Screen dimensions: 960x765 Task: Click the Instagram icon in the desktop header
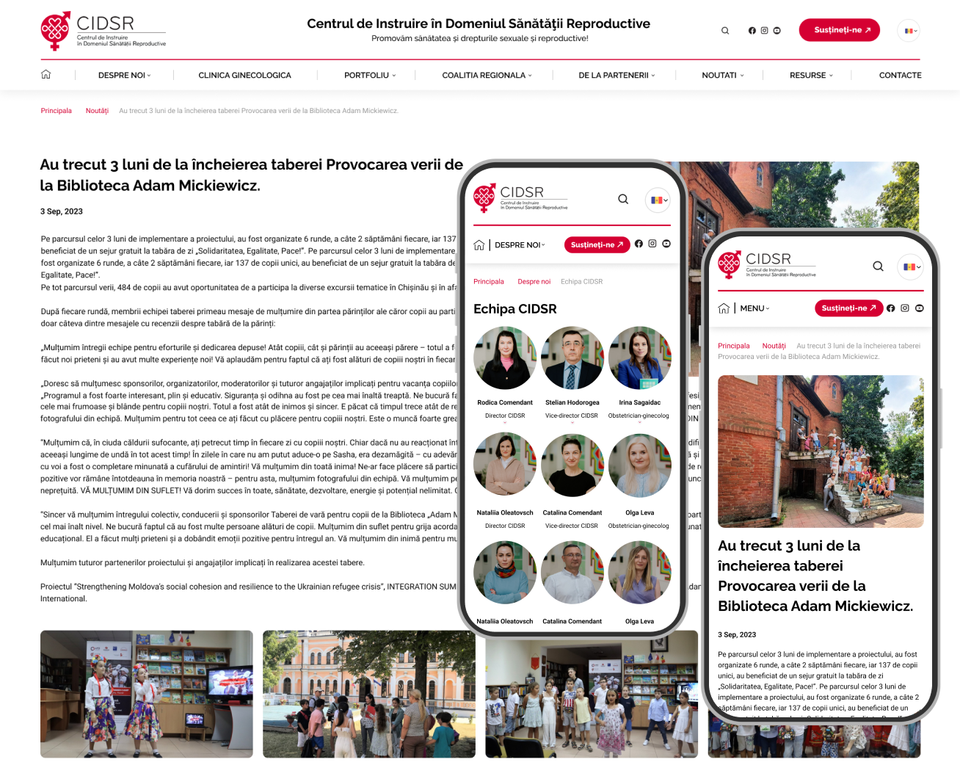[764, 31]
